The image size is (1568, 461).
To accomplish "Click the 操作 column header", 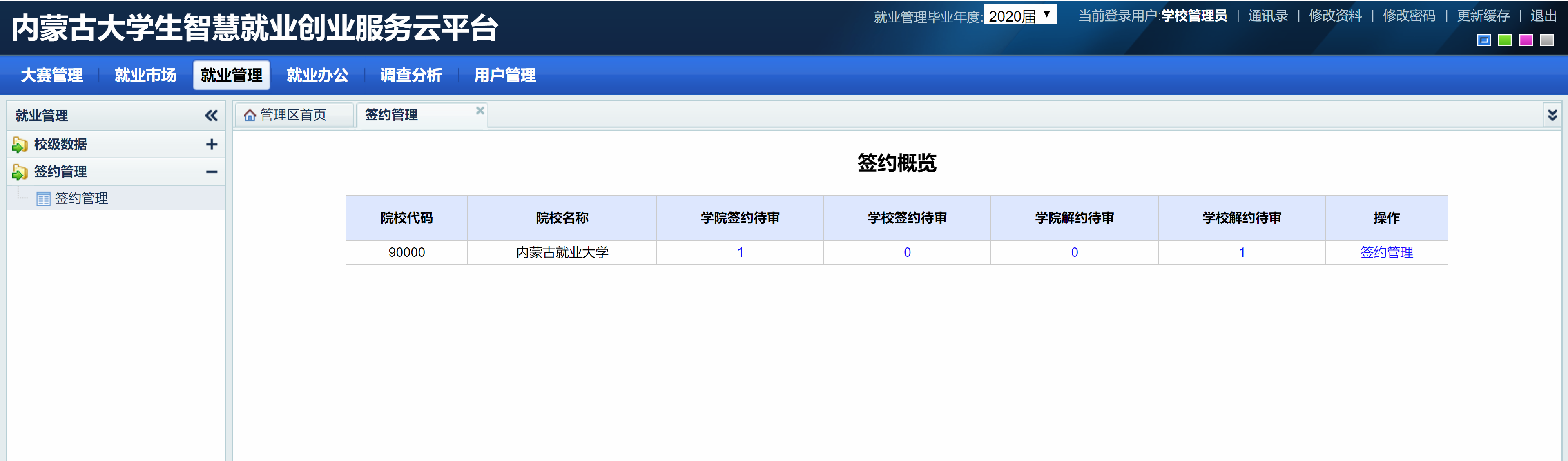I will pos(1387,218).
